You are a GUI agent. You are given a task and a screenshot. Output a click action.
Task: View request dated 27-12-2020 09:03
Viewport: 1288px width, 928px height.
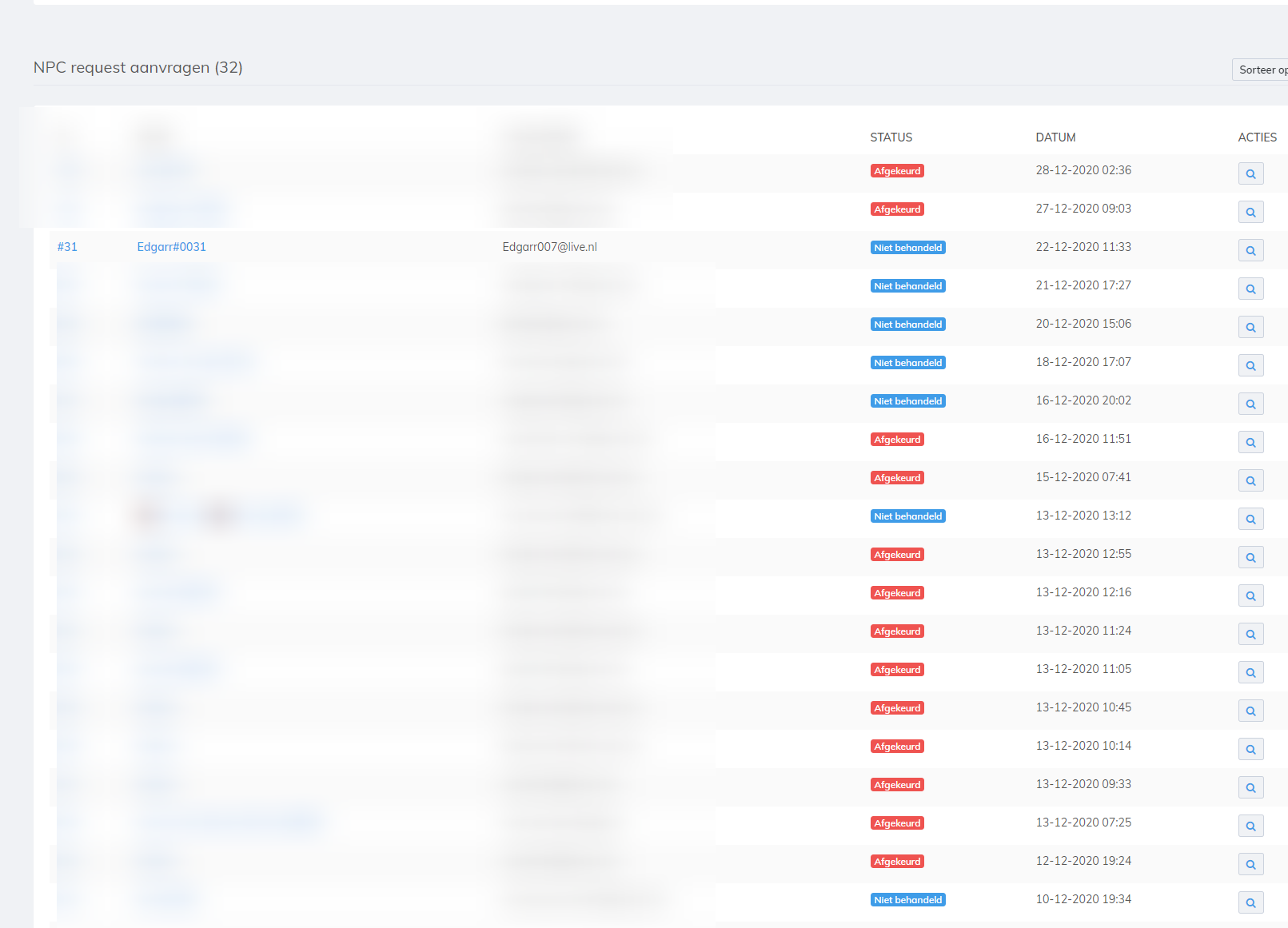(x=1250, y=212)
